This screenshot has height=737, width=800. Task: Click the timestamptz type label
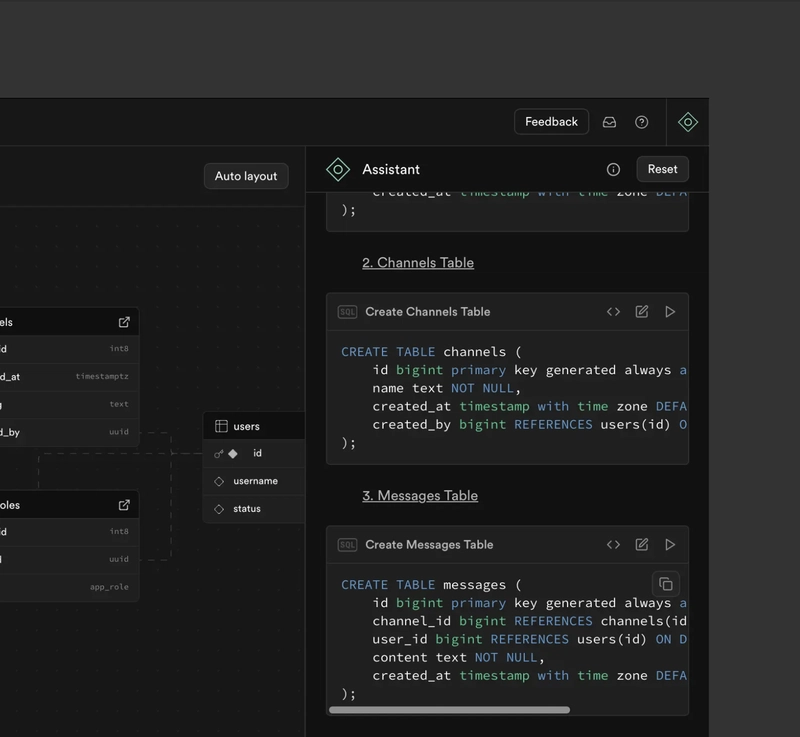(102, 376)
